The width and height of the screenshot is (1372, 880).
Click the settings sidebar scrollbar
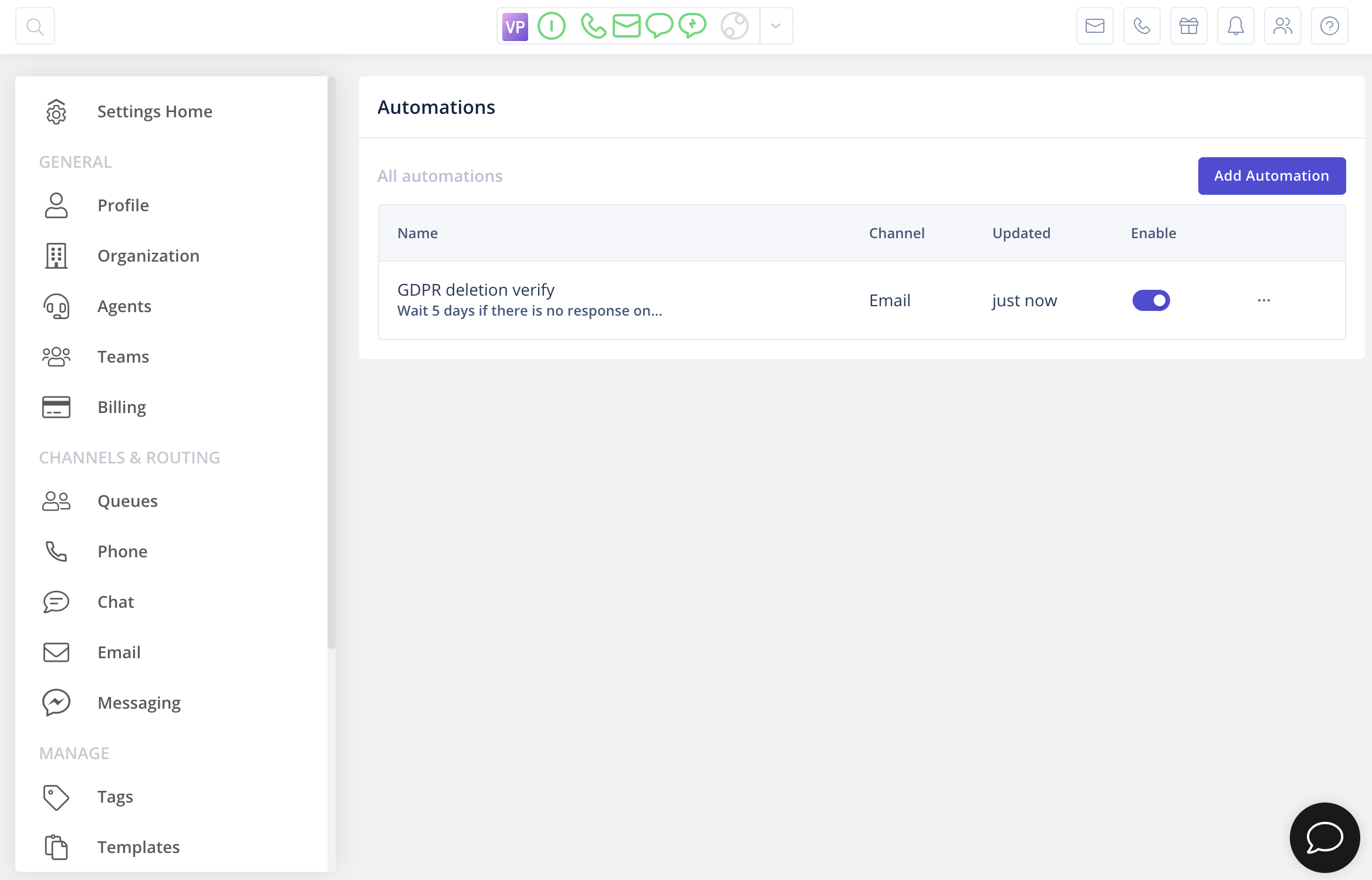pos(332,363)
